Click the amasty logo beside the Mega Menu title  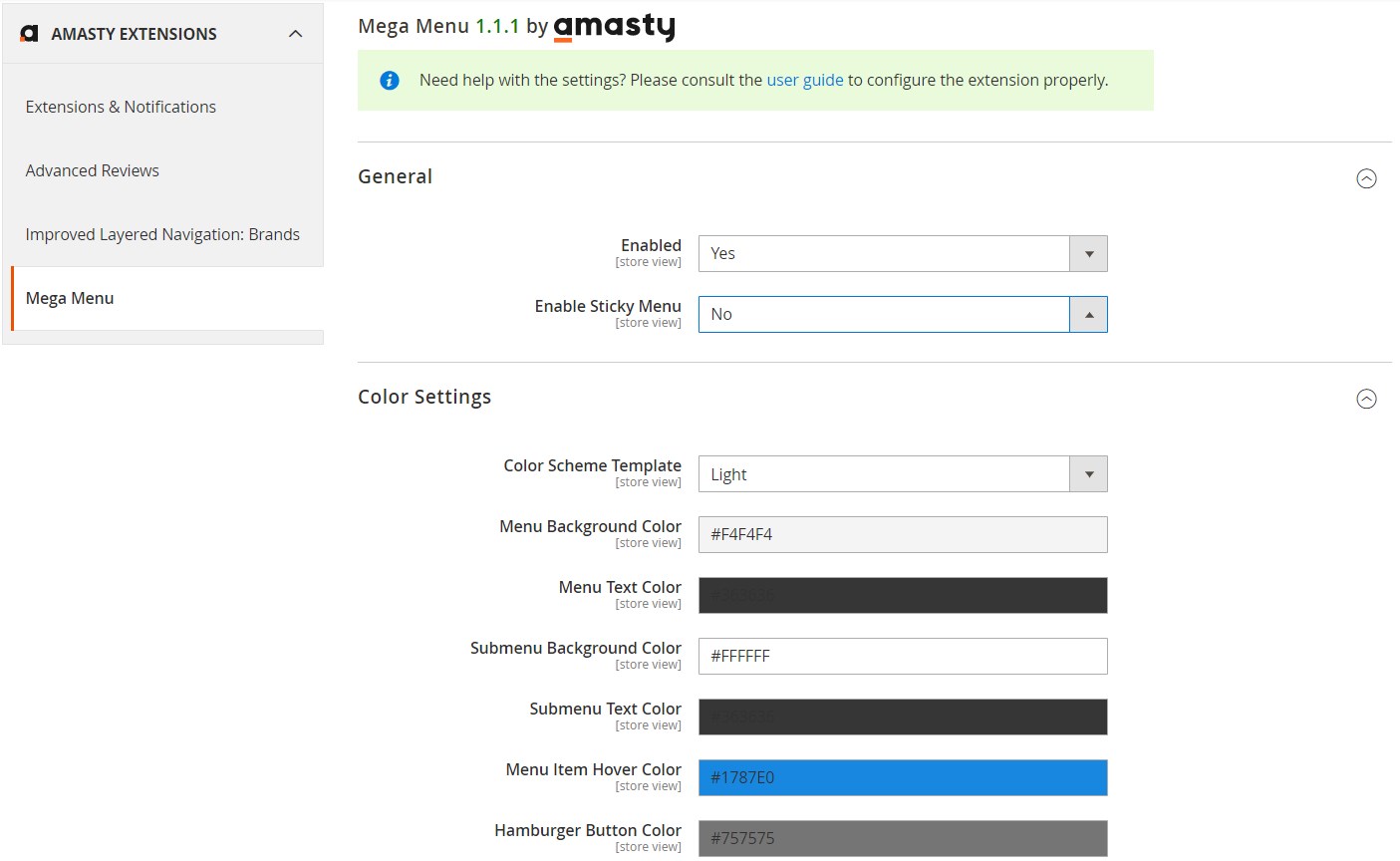coord(614,27)
